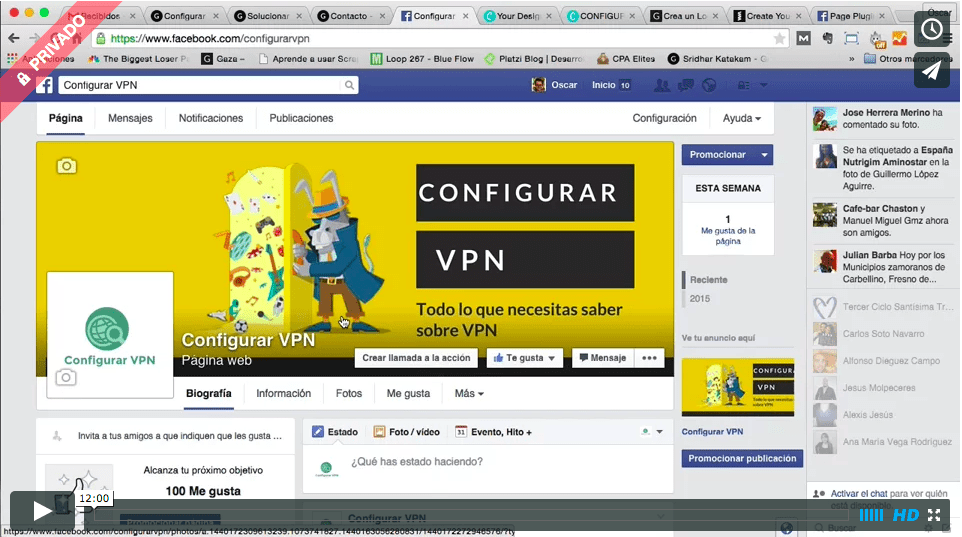Screen dimensions: 962x537
Task: Open Jose Herrera Merino ticker story
Action: [x=882, y=119]
